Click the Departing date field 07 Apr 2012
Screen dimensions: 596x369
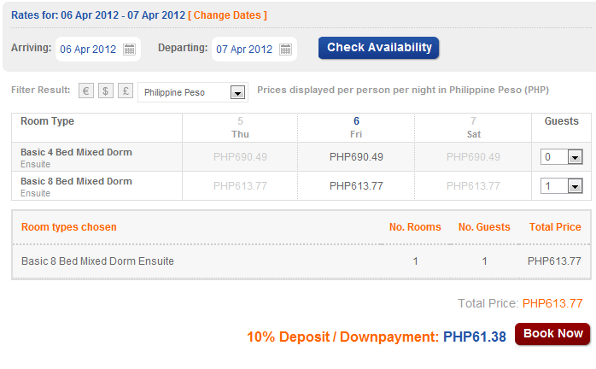pos(254,49)
